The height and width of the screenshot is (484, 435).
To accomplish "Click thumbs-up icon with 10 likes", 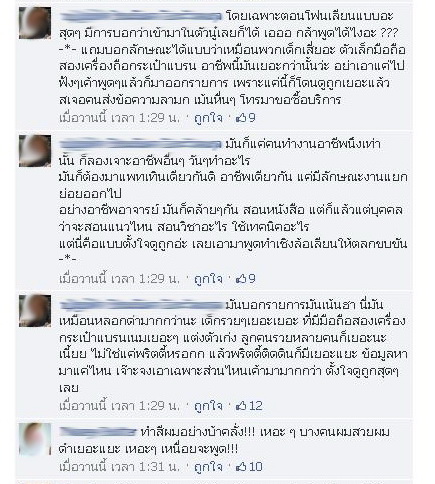I will (x=249, y=466).
